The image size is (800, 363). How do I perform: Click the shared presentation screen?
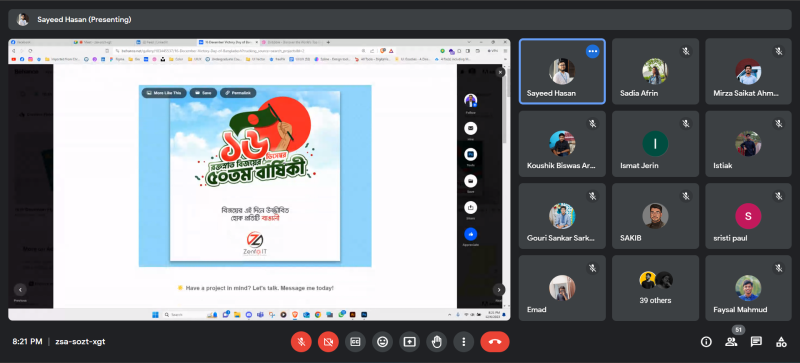259,180
